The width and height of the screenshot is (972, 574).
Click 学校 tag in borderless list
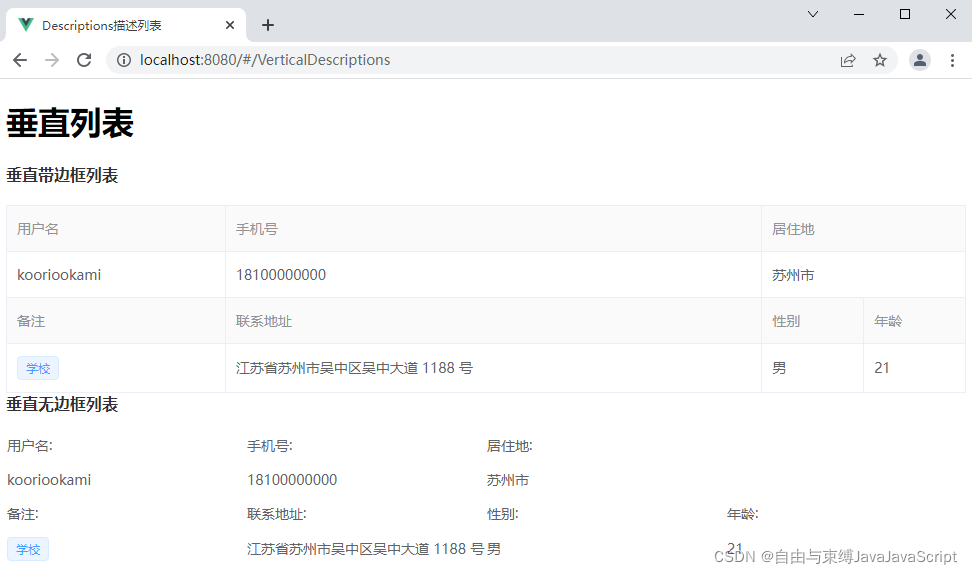click(28, 549)
